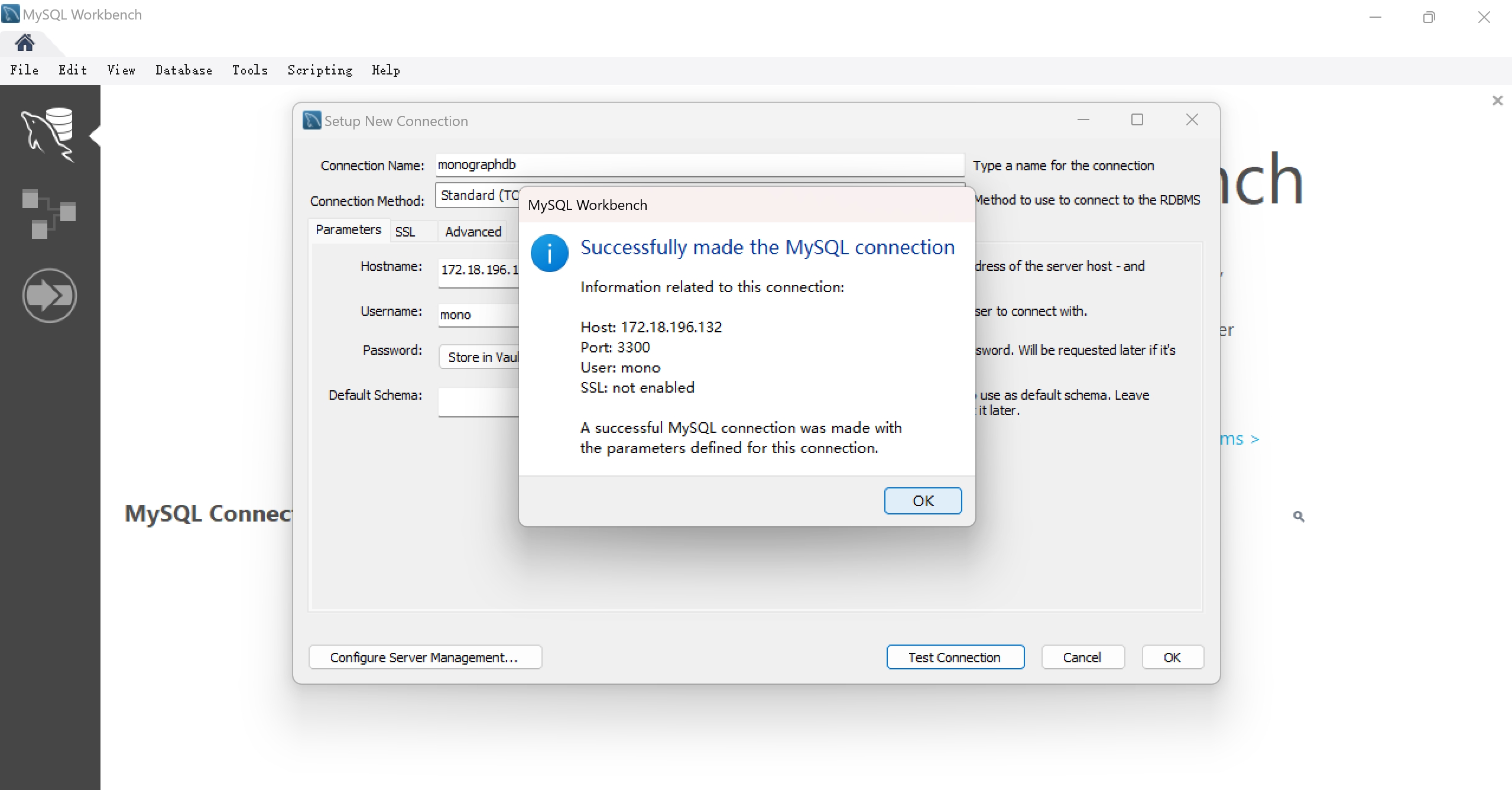Click the 'SSL: not enabled' line

[x=637, y=387]
